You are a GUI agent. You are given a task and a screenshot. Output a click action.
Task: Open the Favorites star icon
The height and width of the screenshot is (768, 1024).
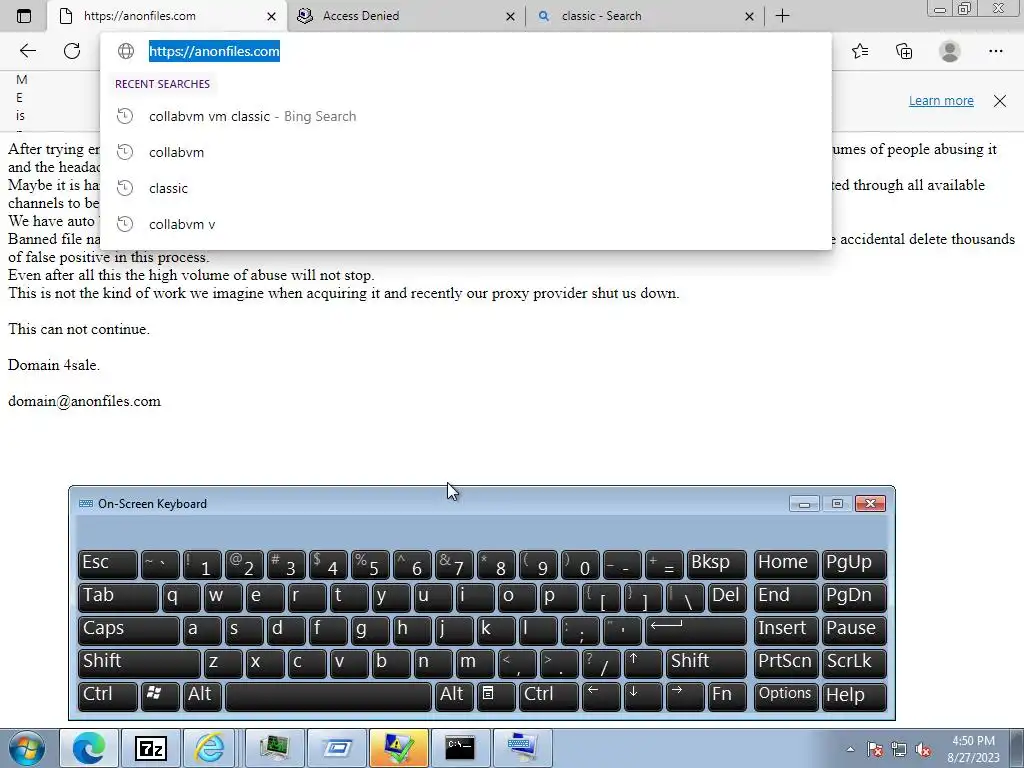click(860, 51)
